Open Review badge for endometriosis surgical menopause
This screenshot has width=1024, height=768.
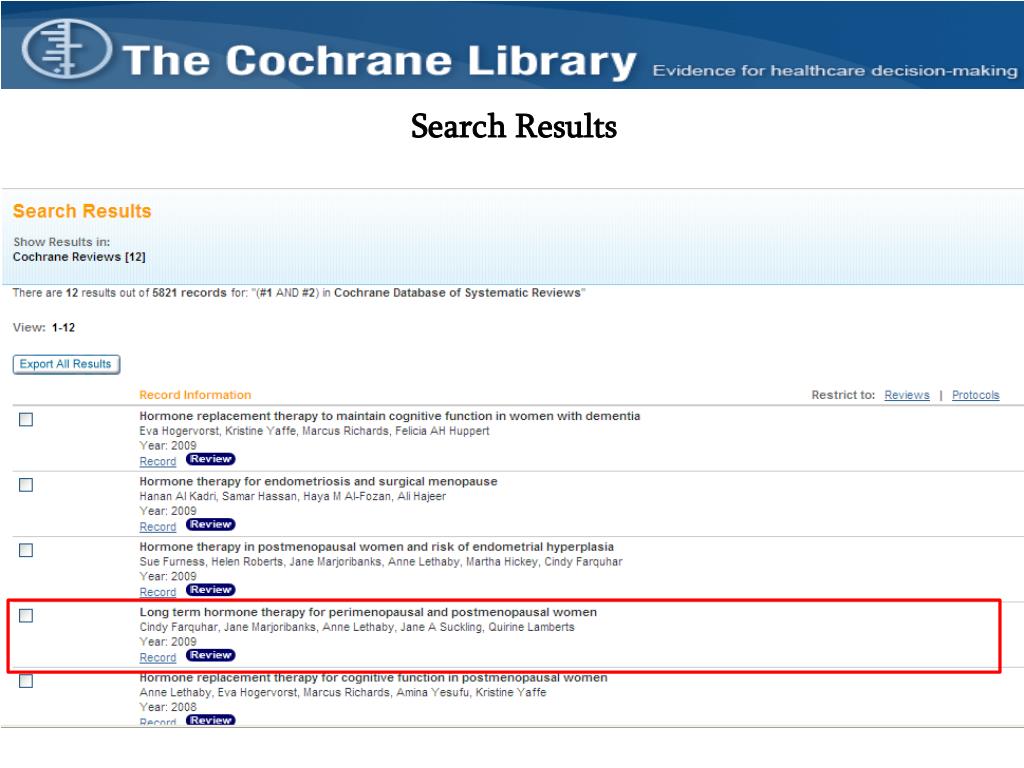210,524
